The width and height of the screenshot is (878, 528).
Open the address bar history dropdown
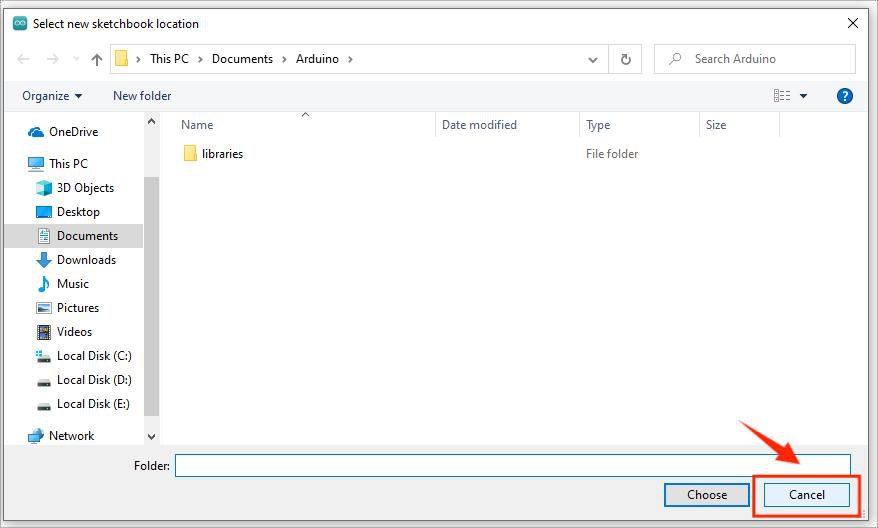(592, 59)
